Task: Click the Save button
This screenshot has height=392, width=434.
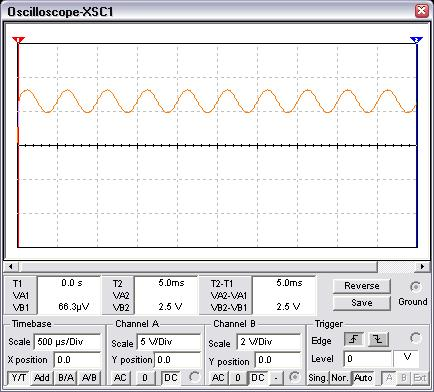Action: pos(362,303)
